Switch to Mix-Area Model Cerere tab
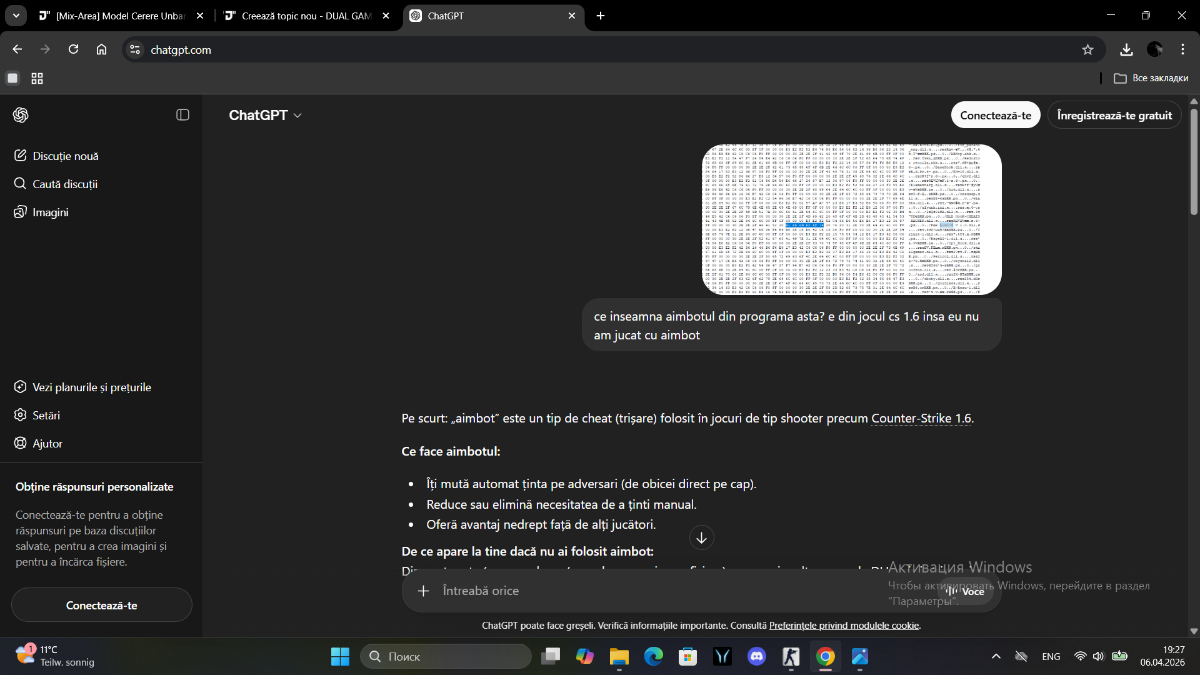The height and width of the screenshot is (675, 1200). (x=120, y=16)
